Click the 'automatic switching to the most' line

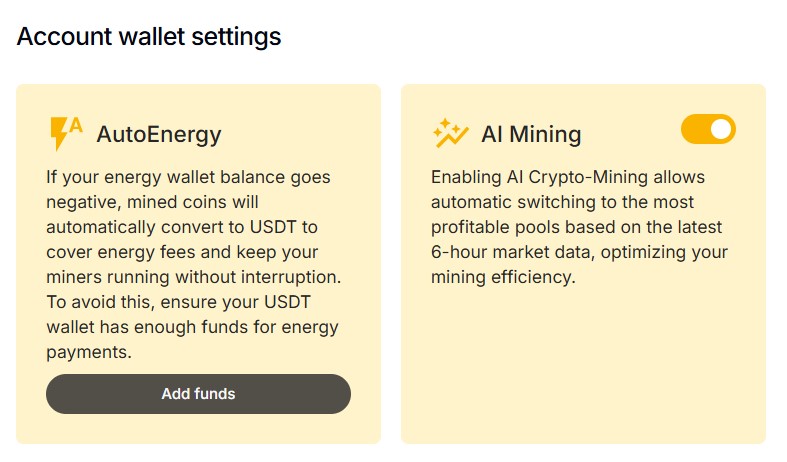(564, 202)
